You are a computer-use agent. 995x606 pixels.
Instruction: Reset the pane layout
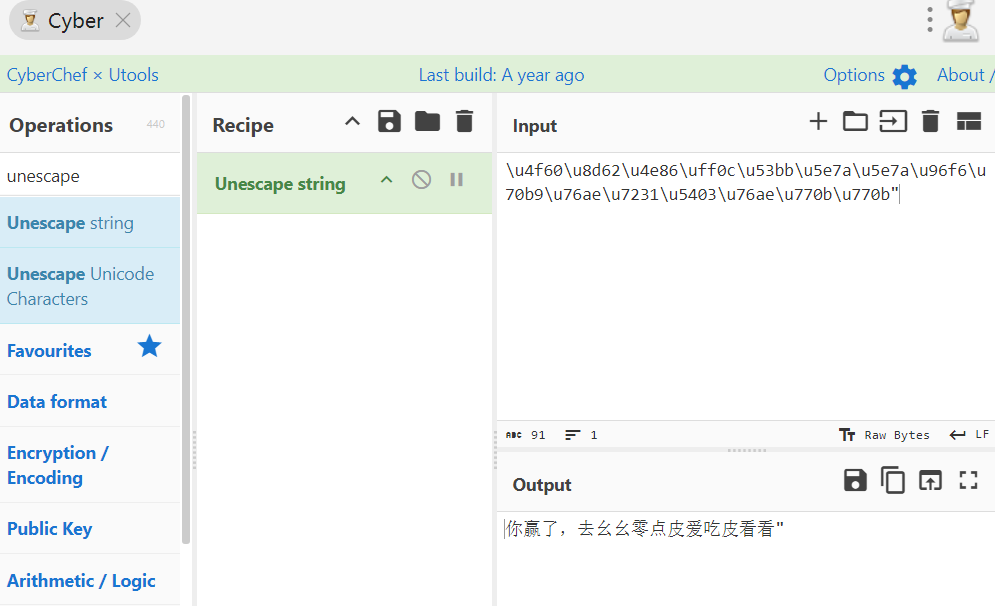point(968,121)
